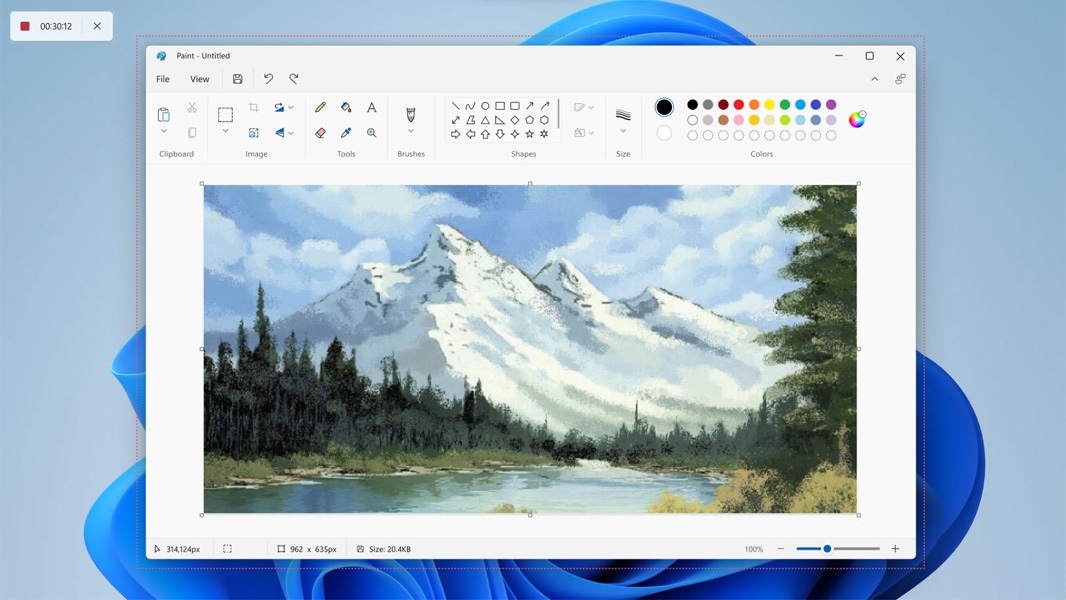Click the Crop image icon
Viewport: 1066px width, 600px height.
tap(254, 107)
